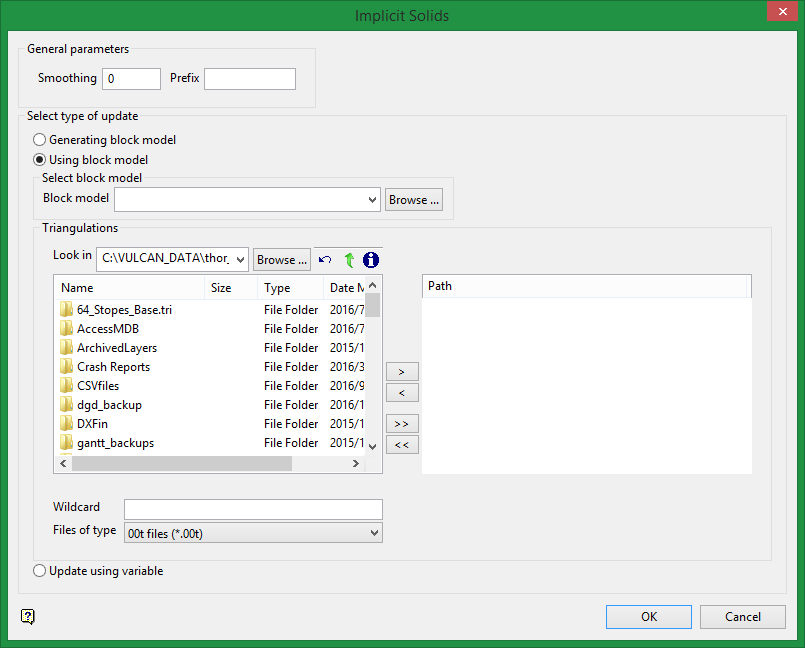This screenshot has height=648, width=805.
Task: Enable Update using variable option
Action: 40,571
